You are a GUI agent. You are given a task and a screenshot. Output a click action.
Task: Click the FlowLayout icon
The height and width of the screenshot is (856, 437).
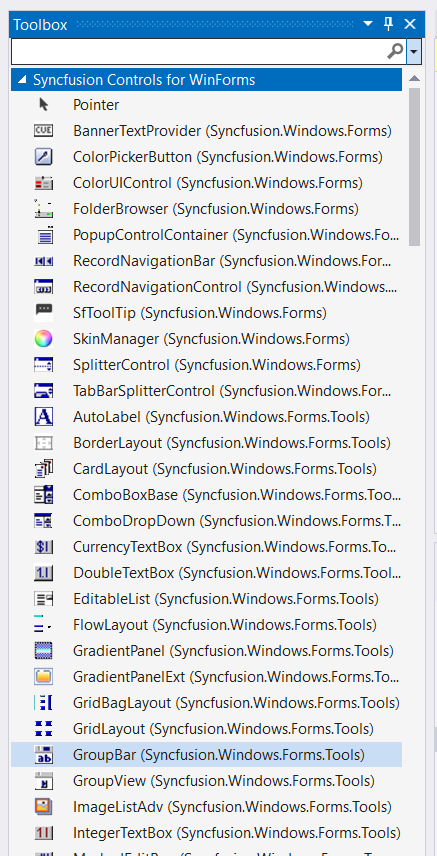point(42,625)
